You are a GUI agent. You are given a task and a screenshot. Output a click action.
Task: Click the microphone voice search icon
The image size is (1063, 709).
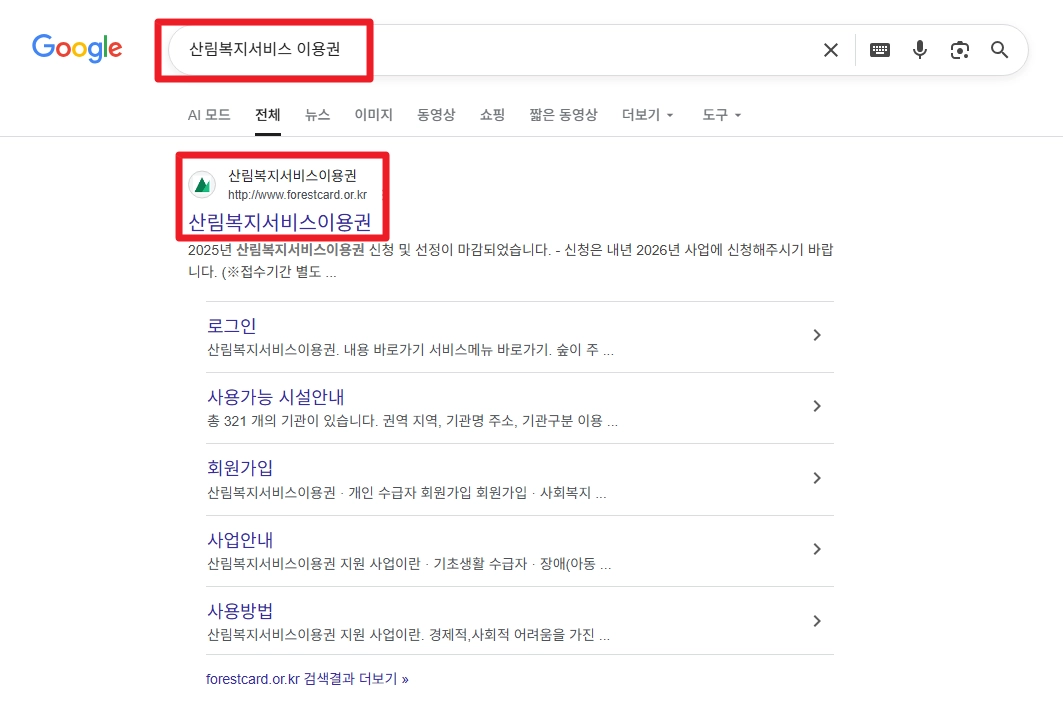pyautogui.click(x=919, y=49)
